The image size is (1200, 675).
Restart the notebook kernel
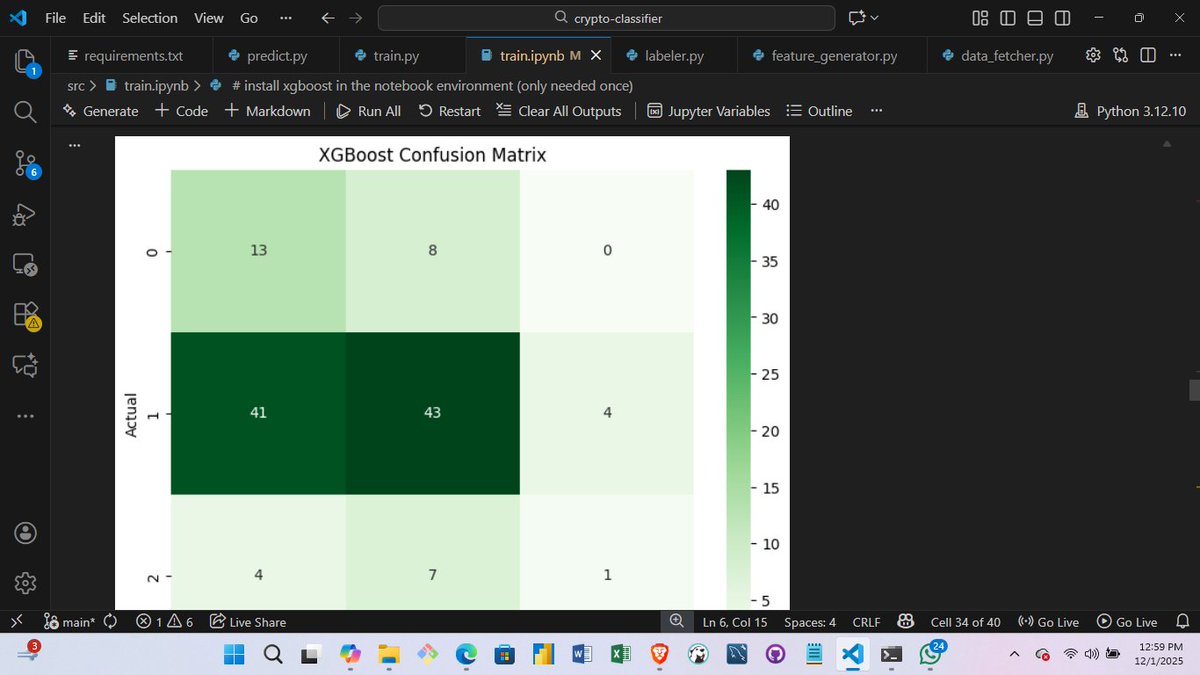449,111
